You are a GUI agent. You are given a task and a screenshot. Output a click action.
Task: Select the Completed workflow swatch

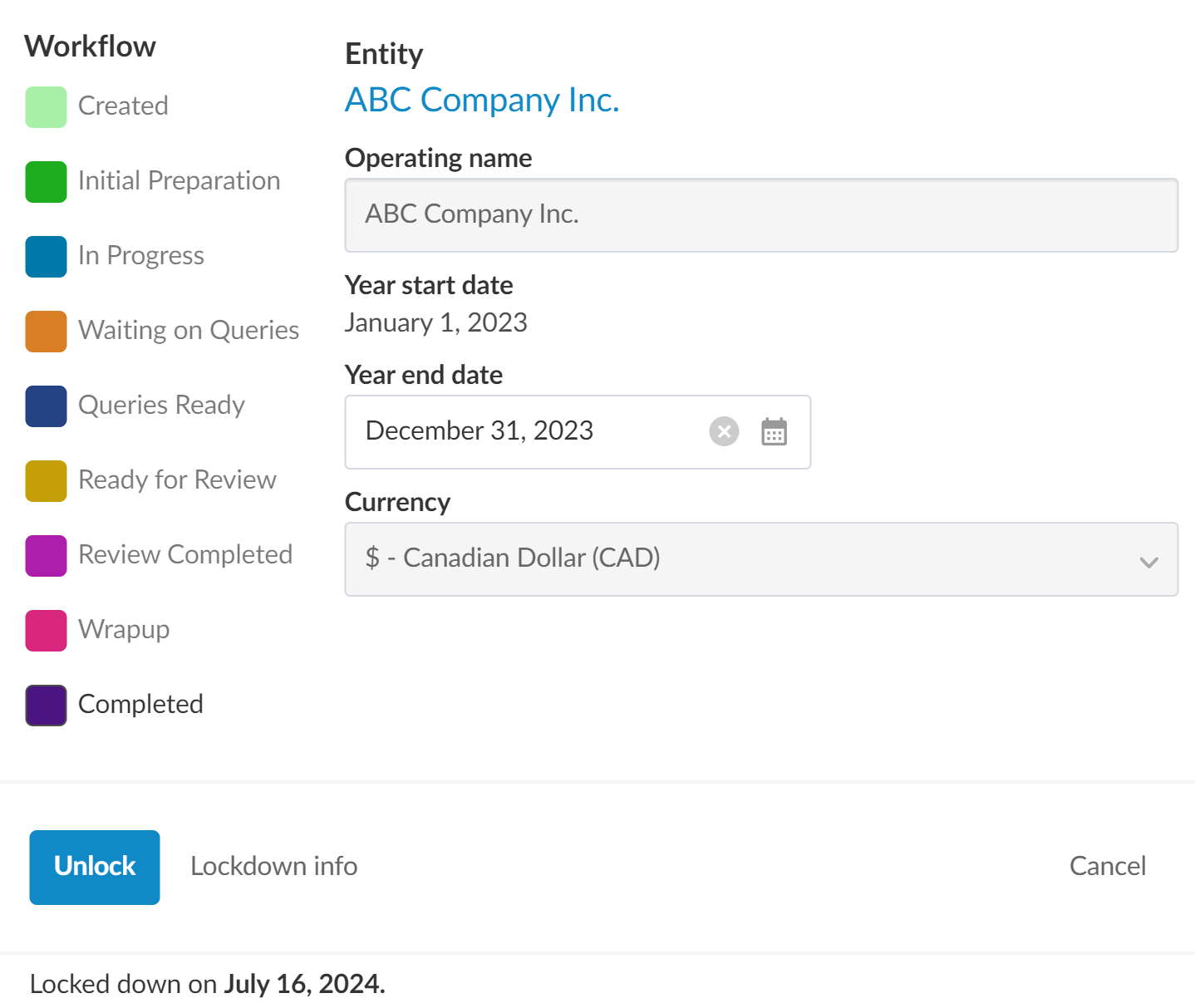pos(46,706)
